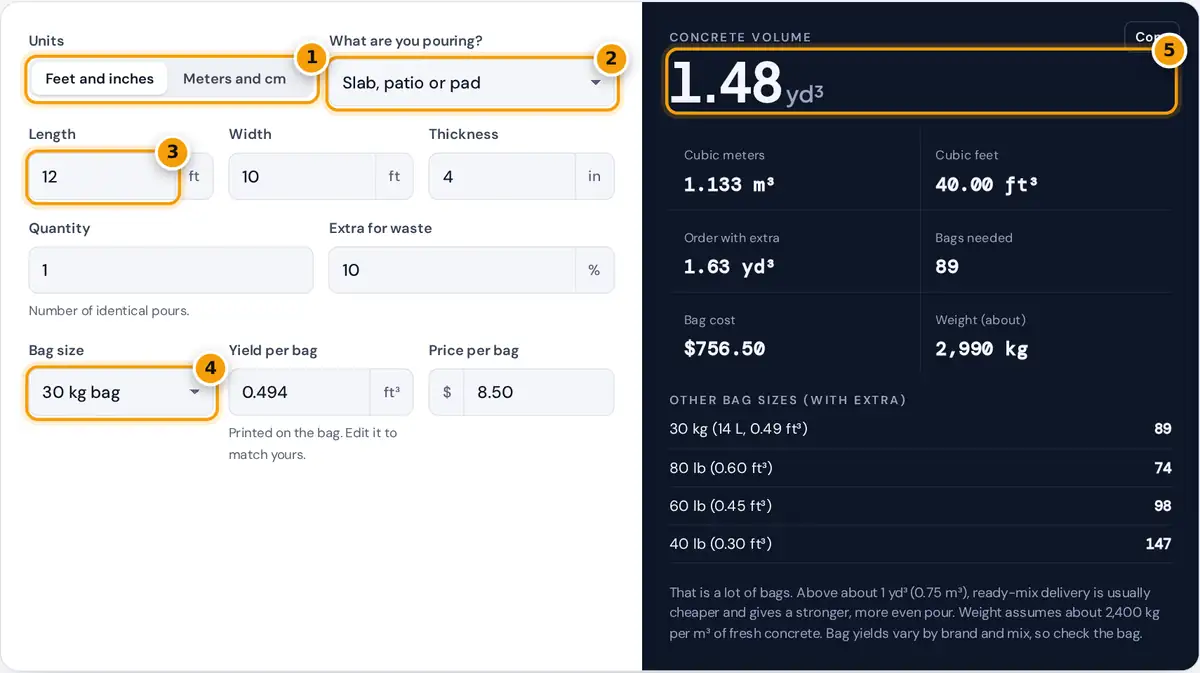Click the 'Number of identical pours.' hint
1200x673 pixels.
pyautogui.click(x=109, y=311)
